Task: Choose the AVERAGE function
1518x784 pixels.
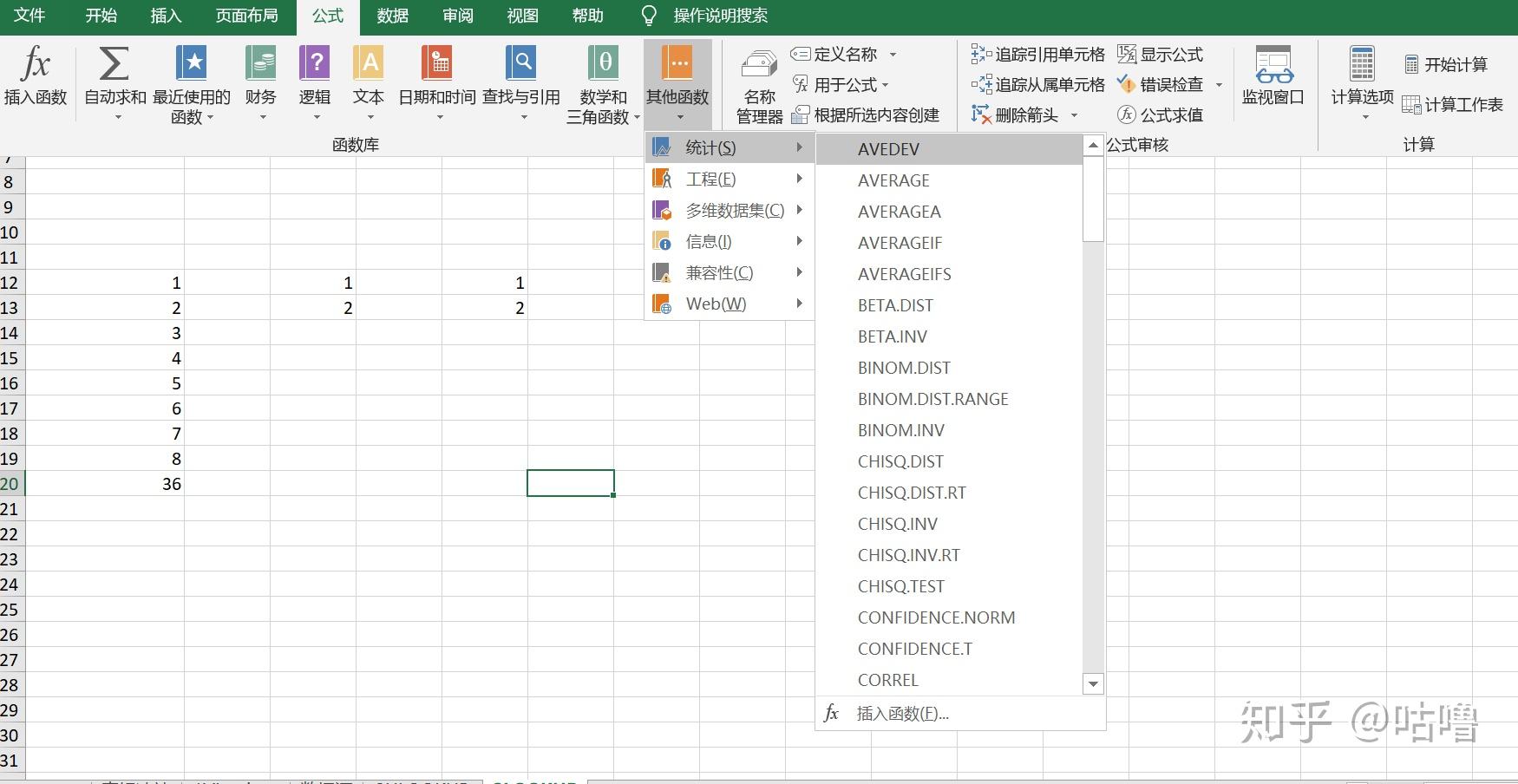Action: click(x=950, y=180)
